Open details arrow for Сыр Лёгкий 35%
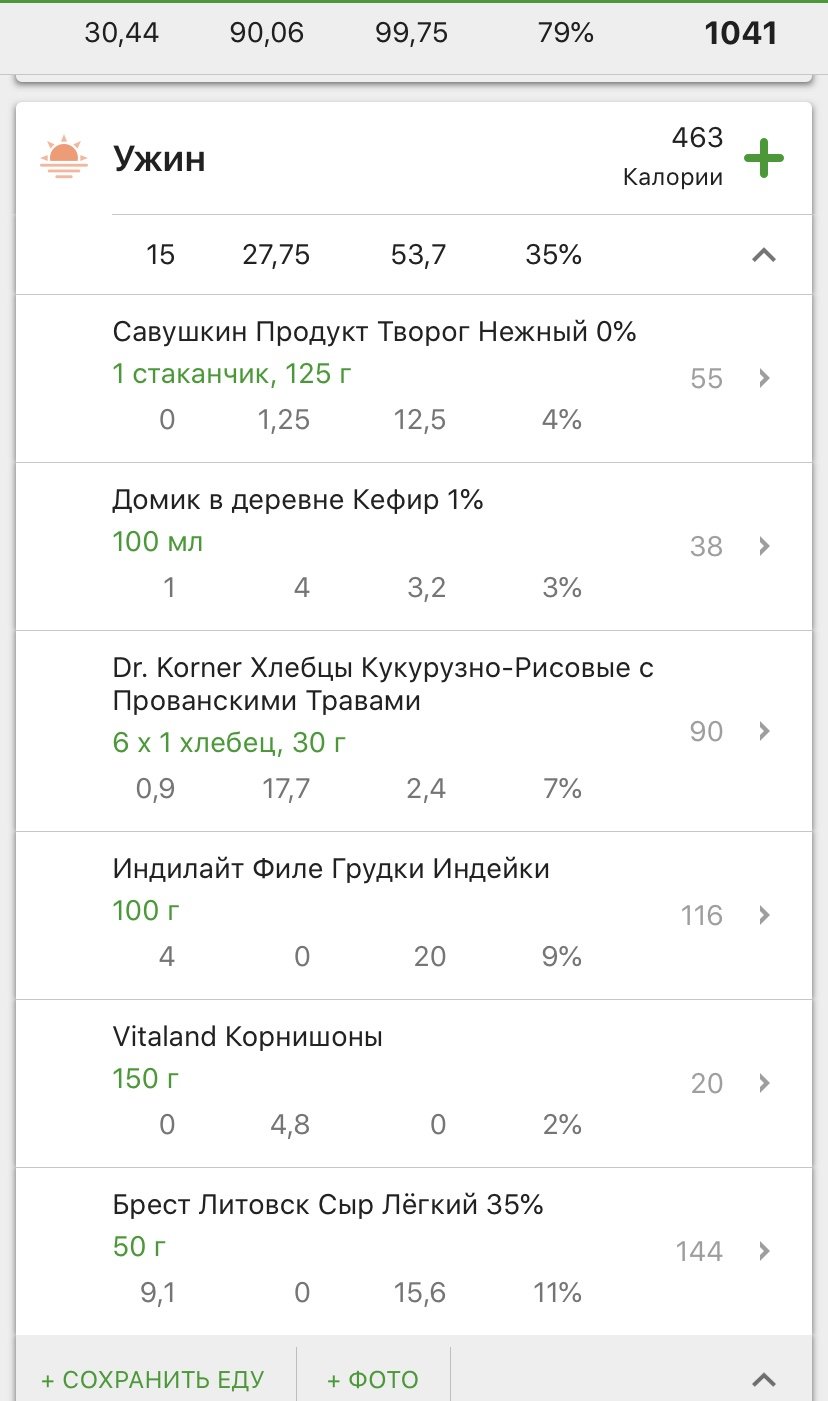828x1401 pixels. [x=764, y=1251]
